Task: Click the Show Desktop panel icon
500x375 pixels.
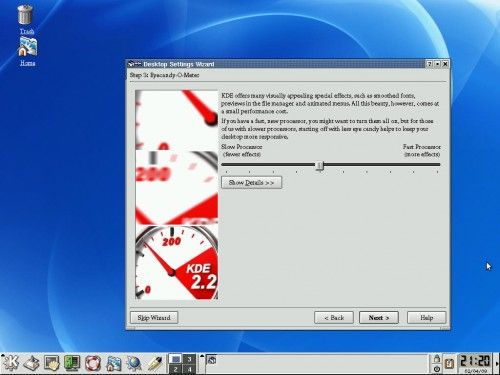Action: [x=52, y=363]
